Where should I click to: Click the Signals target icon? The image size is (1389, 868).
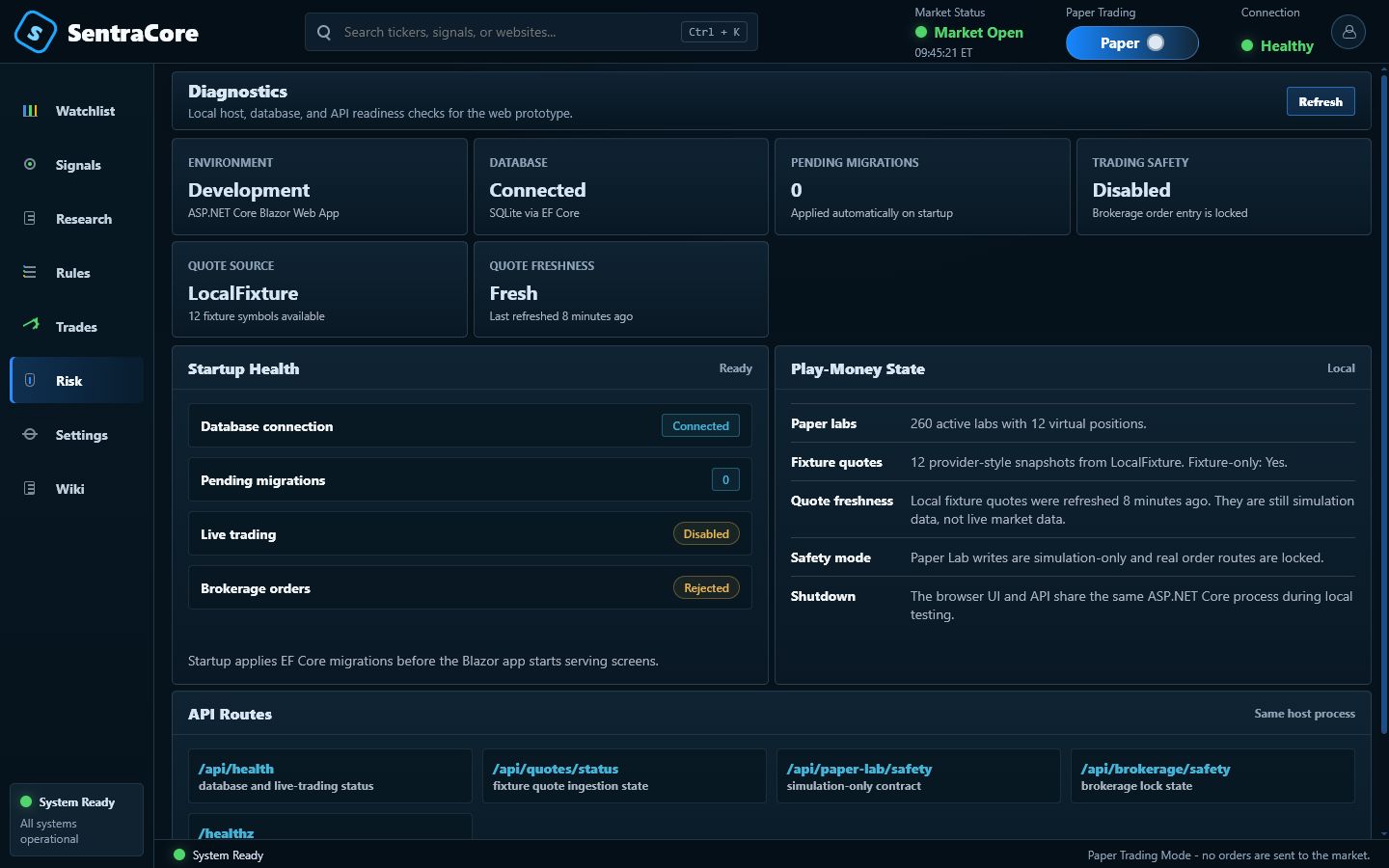click(30, 165)
